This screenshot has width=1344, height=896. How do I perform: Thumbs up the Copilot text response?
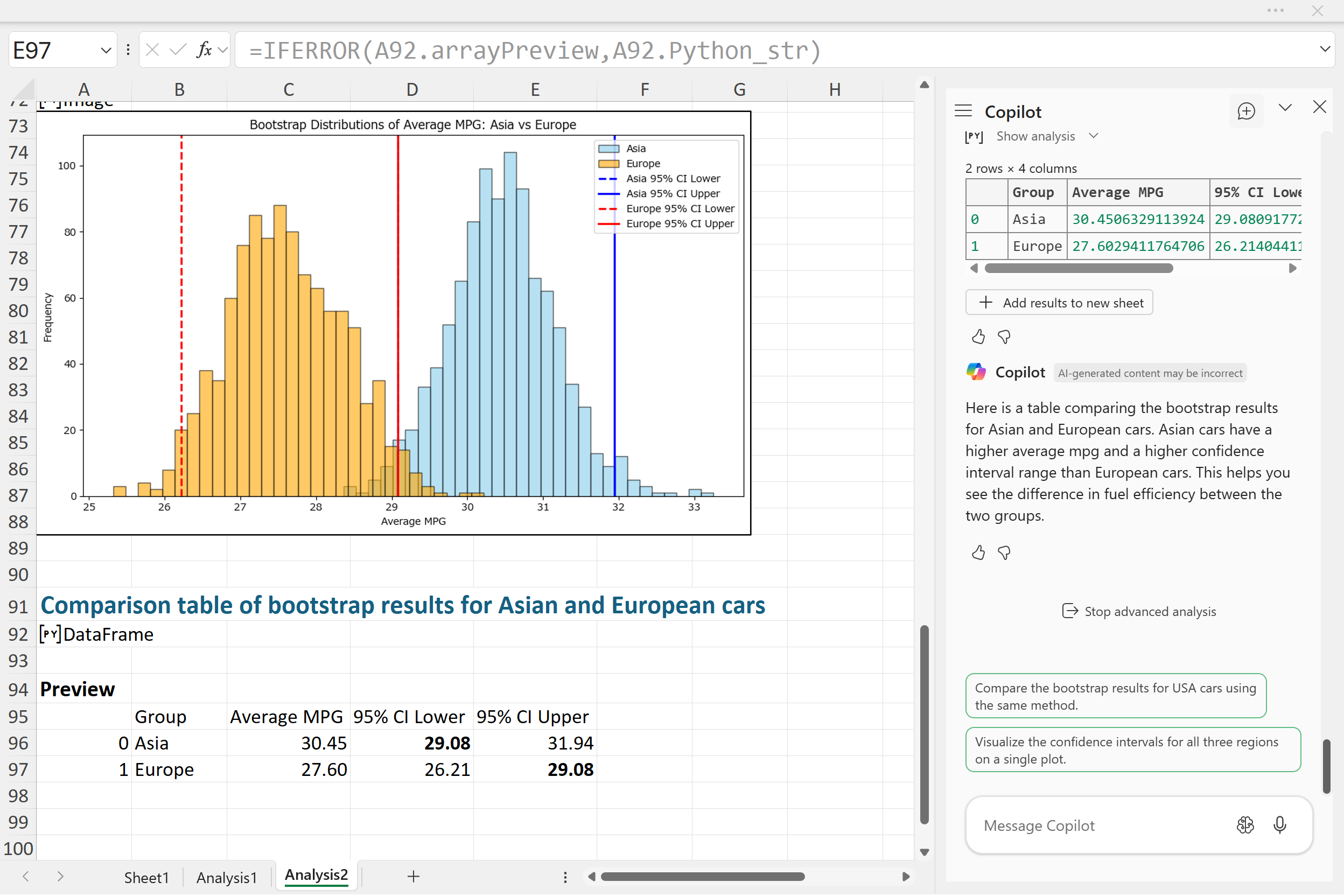click(978, 552)
